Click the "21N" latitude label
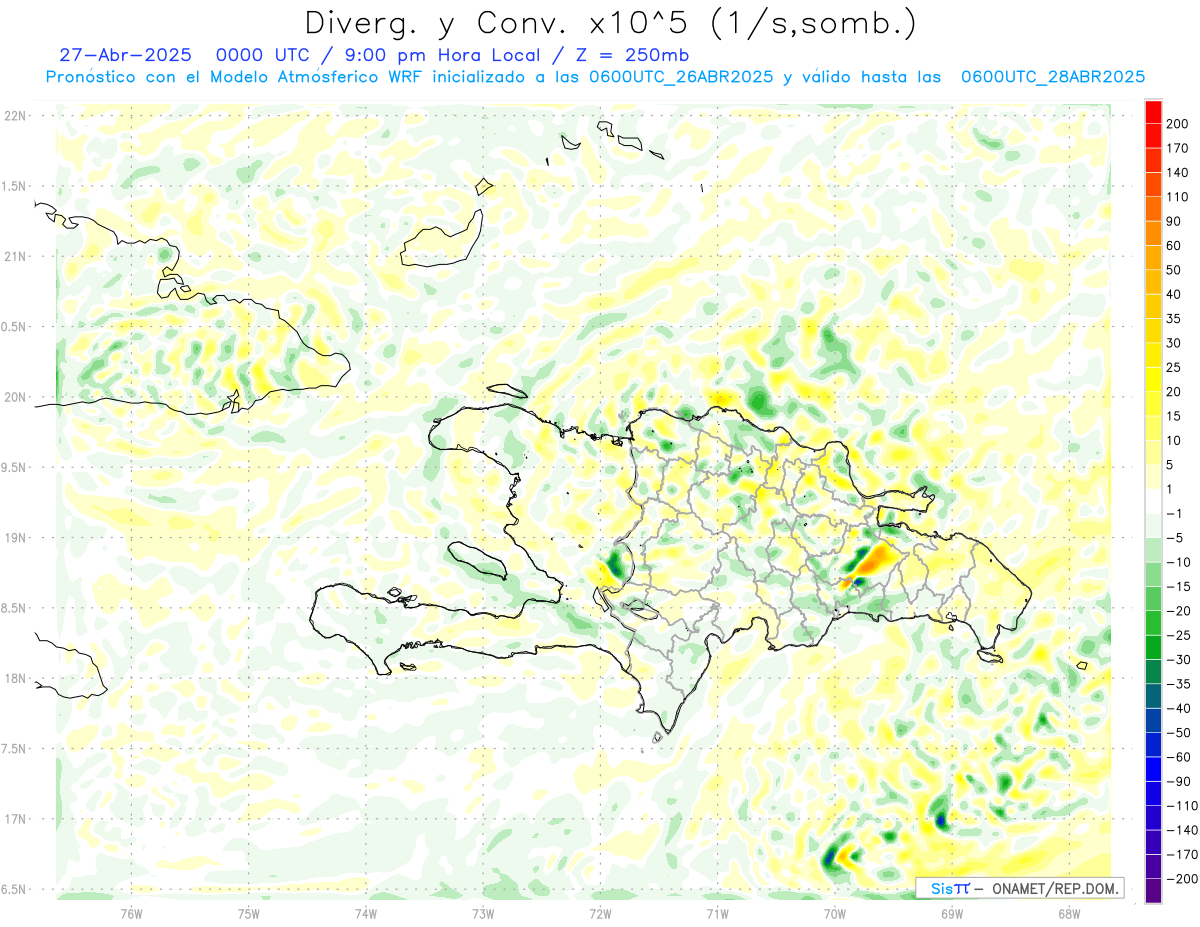The image size is (1200, 927). coord(15,256)
